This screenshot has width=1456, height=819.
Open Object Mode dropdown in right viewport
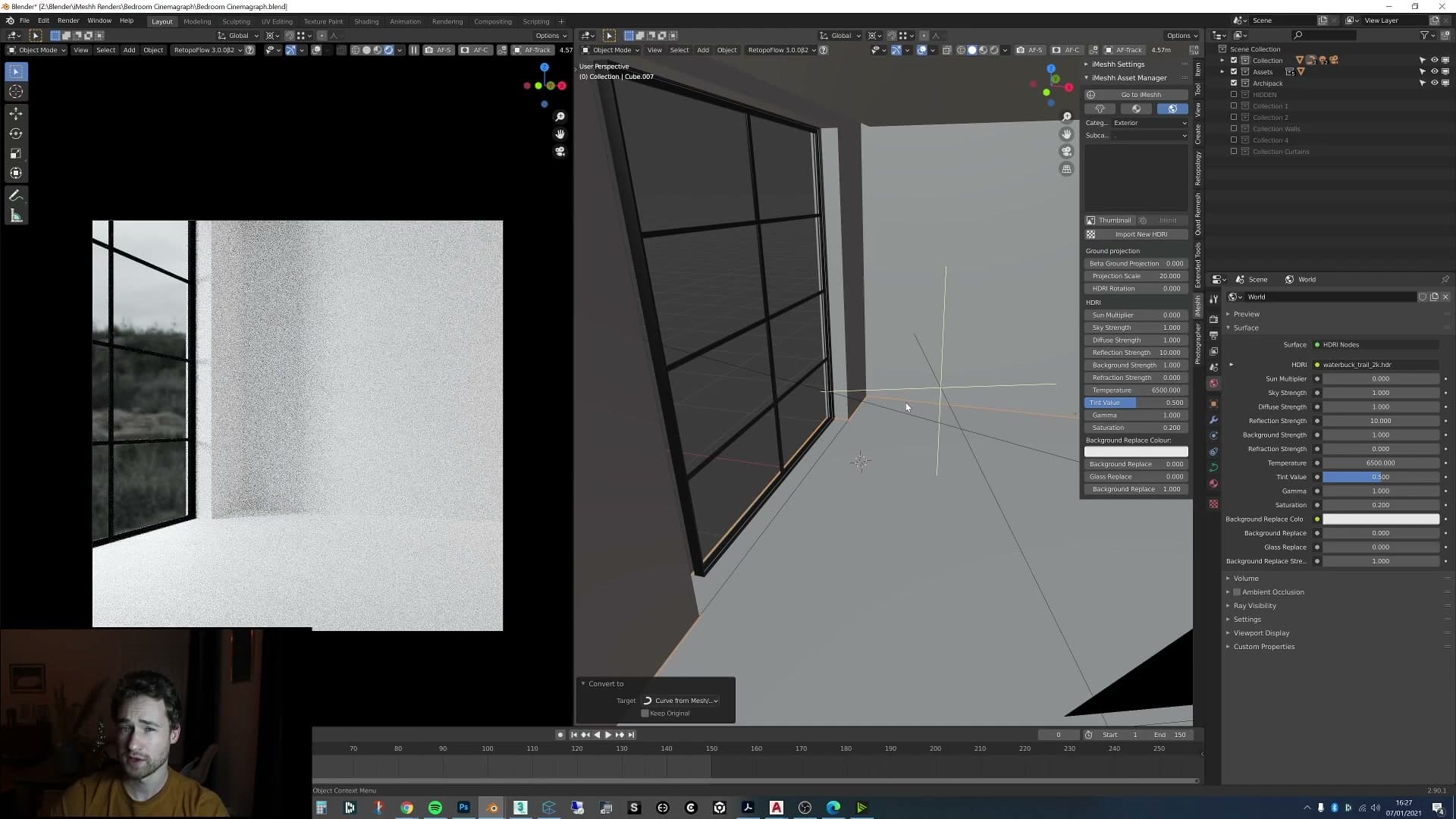[x=610, y=50]
